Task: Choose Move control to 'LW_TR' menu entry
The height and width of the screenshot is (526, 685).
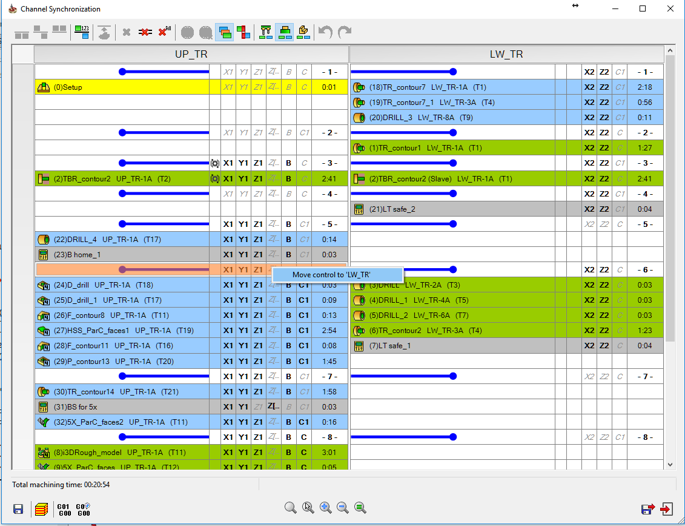Action: pyautogui.click(x=338, y=275)
